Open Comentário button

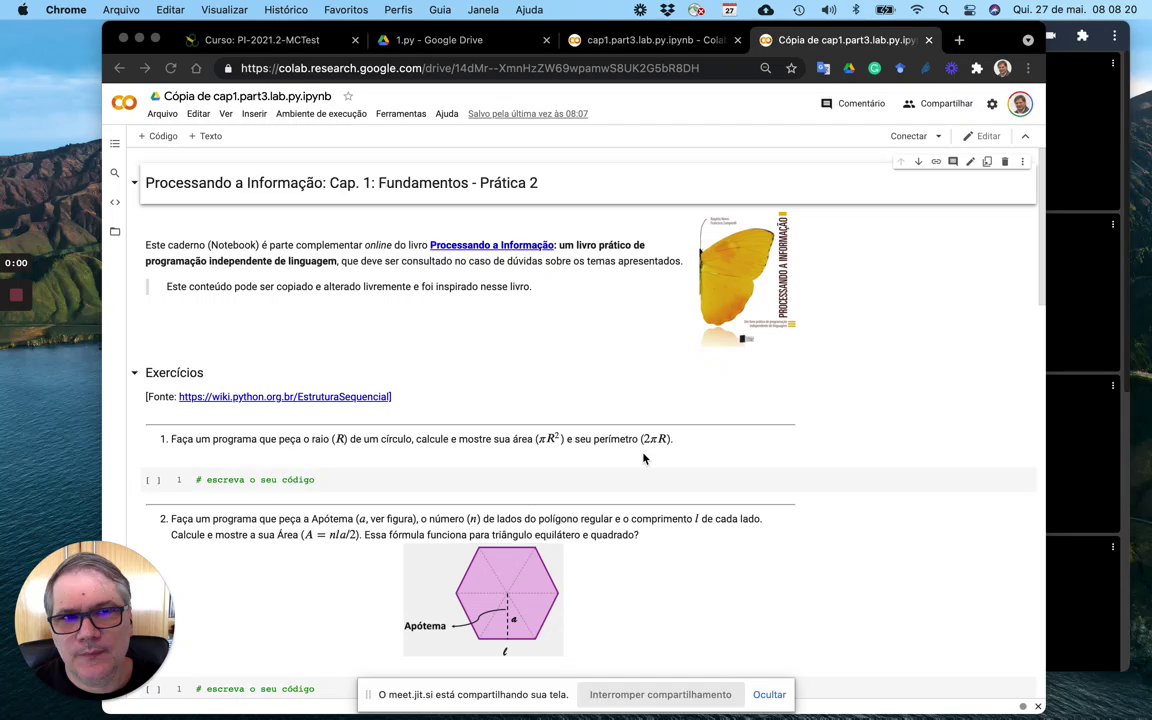853,104
